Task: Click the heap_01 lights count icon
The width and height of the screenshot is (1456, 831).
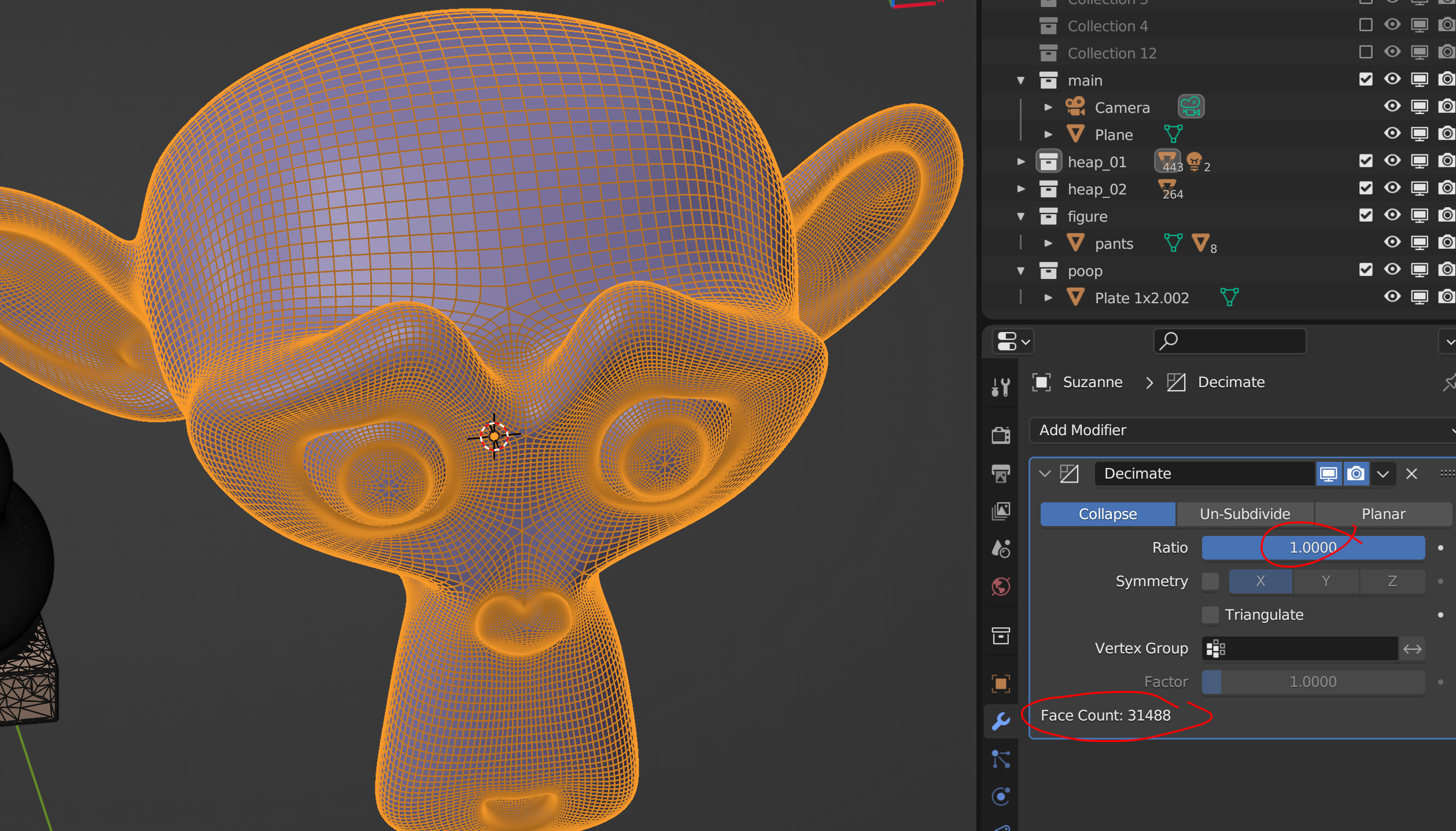Action: 1197,161
